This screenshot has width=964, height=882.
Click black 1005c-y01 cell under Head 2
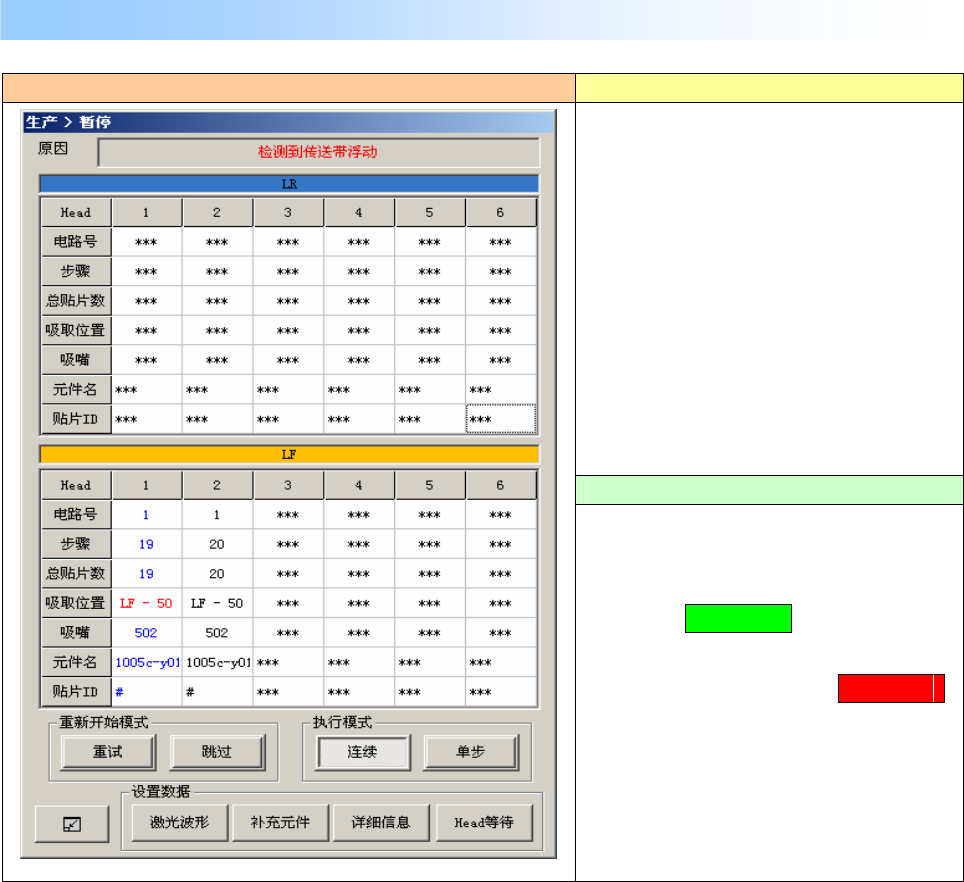(218, 662)
